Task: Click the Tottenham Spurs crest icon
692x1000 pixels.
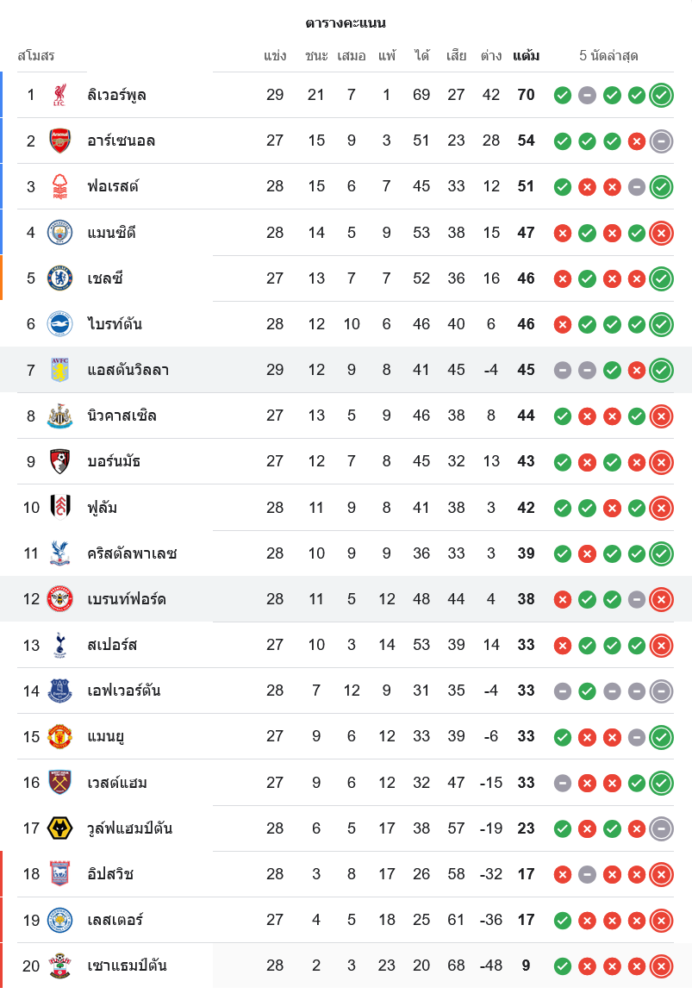Action: pos(60,645)
